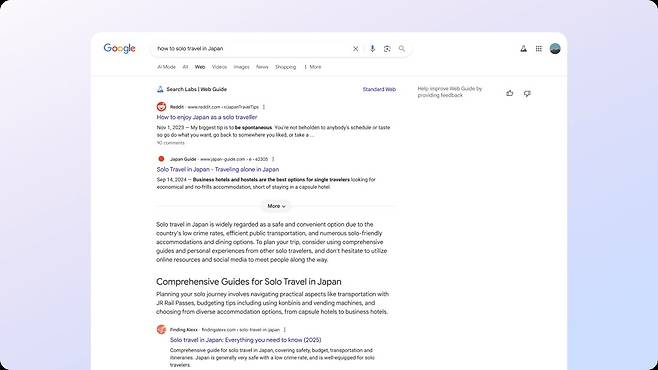The image size is (658, 370).
Task: Give thumbs down feedback on Web Guide
Action: pyautogui.click(x=527, y=93)
